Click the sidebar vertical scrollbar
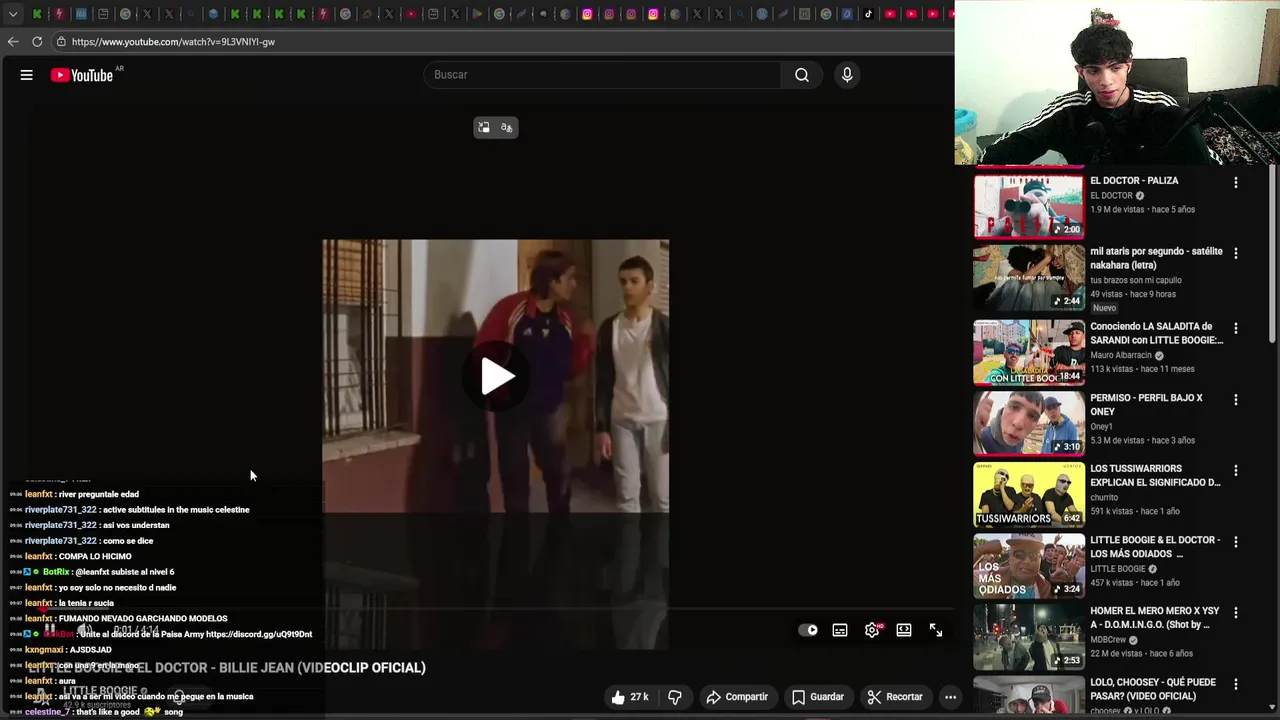1280x720 pixels. 1273,255
